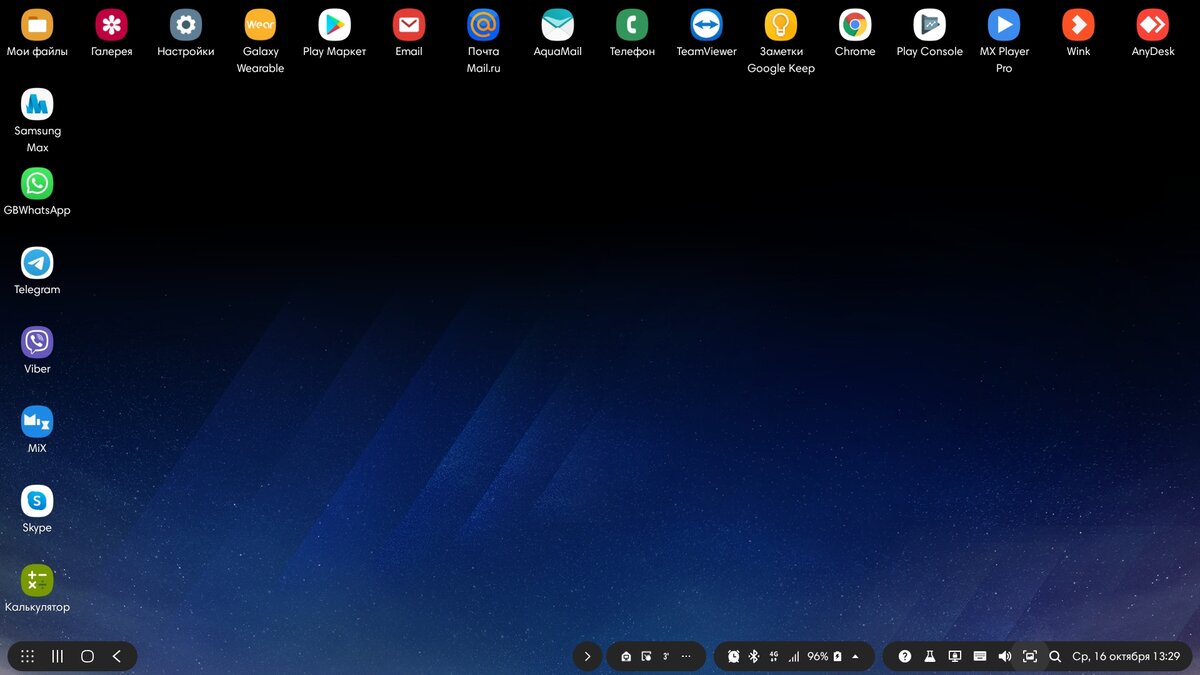Viewport: 1200px width, 675px height.
Task: Open Play Маркет store
Action: click(334, 33)
